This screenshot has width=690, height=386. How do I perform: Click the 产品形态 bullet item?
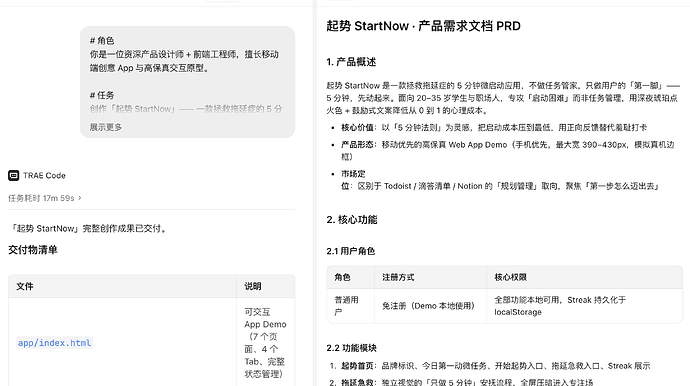[x=507, y=151]
